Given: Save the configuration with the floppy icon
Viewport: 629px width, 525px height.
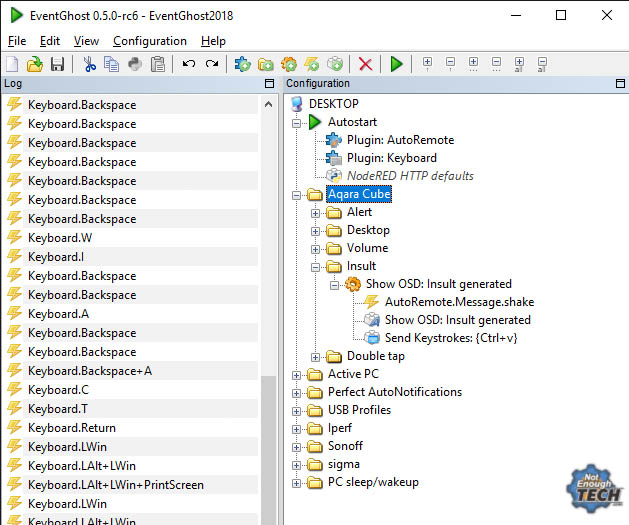Looking at the screenshot, I should (x=57, y=64).
